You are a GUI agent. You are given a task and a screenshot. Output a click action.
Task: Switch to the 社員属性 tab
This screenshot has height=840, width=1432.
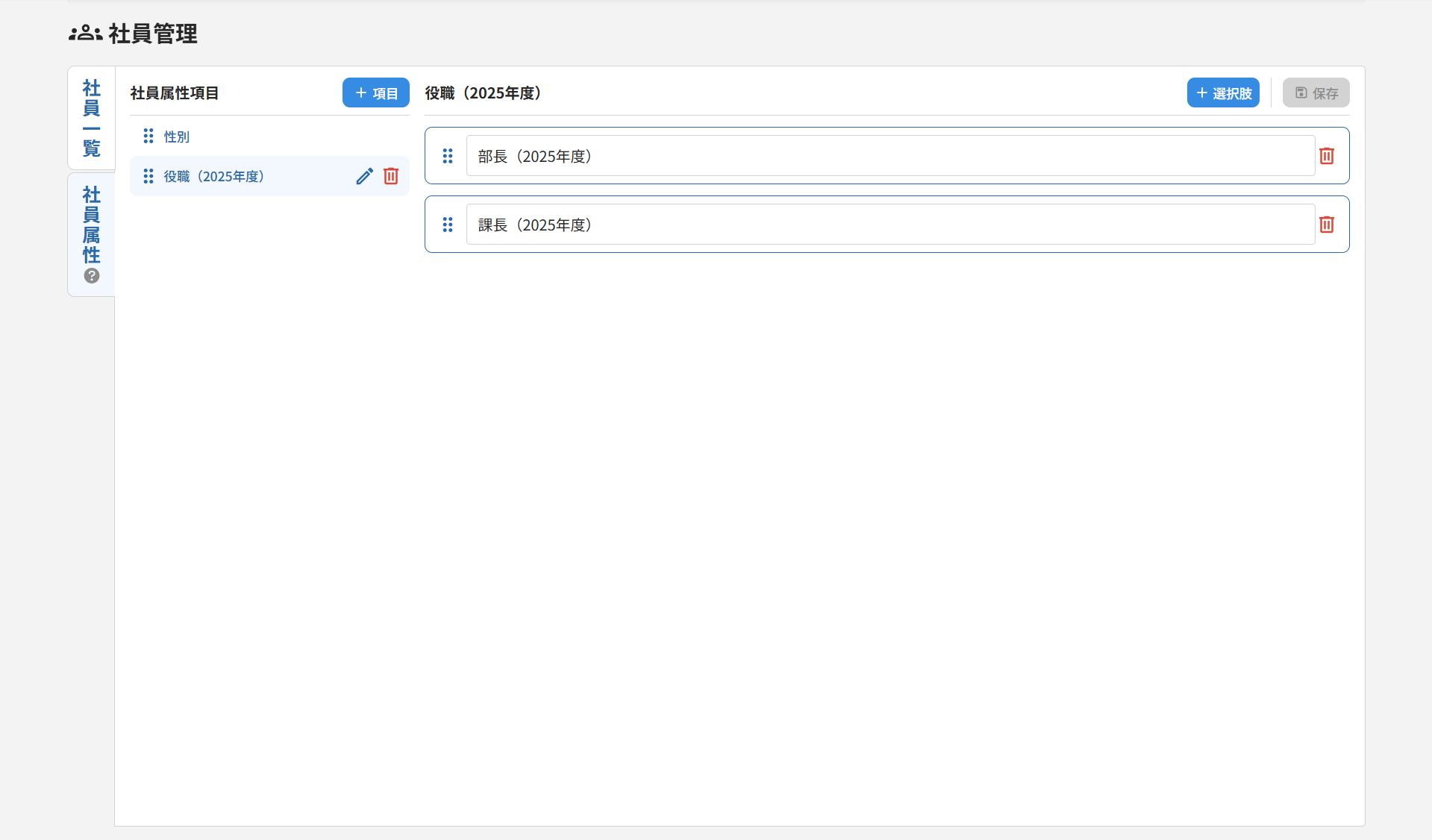tap(91, 224)
